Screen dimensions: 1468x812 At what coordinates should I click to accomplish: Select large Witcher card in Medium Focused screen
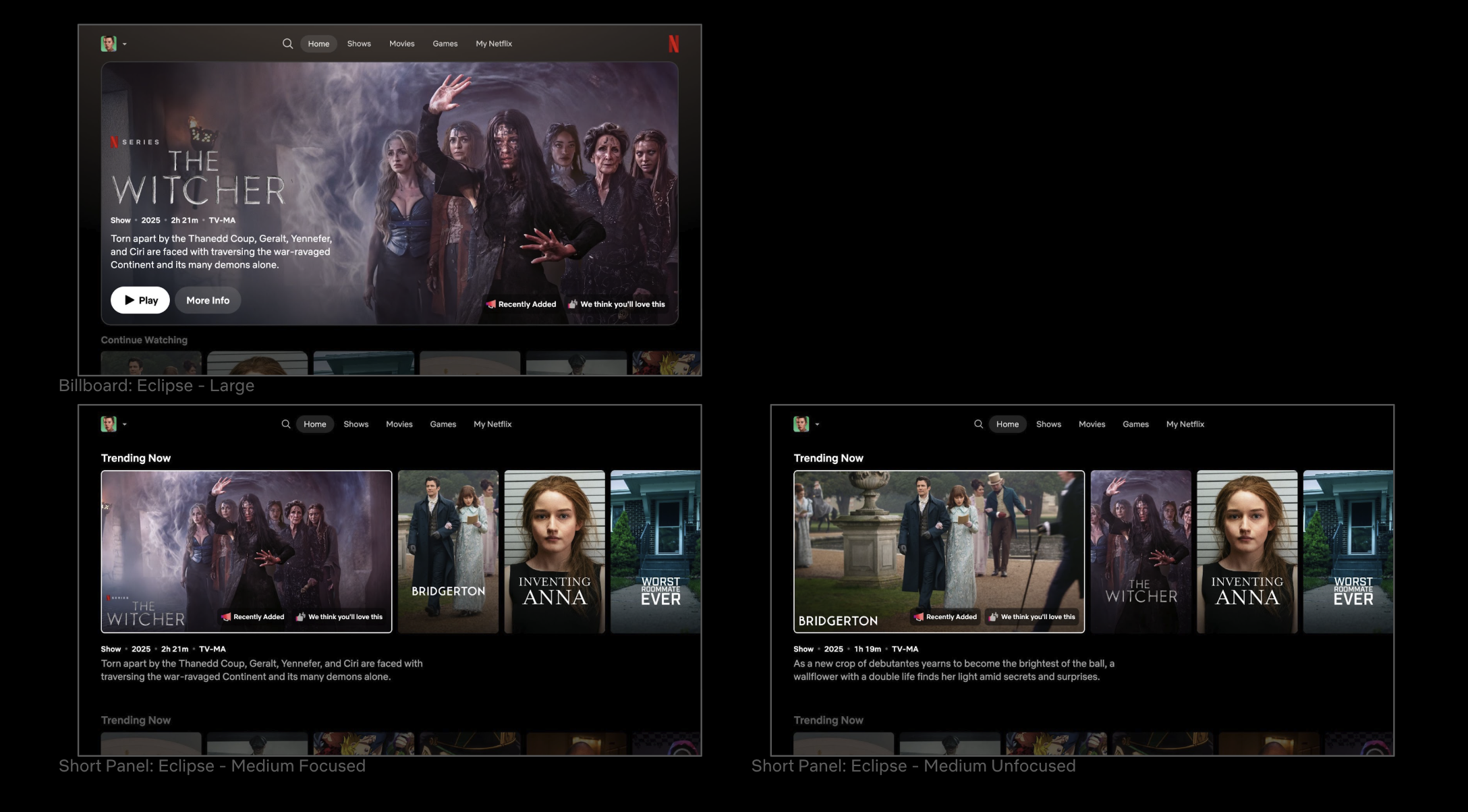tap(246, 552)
